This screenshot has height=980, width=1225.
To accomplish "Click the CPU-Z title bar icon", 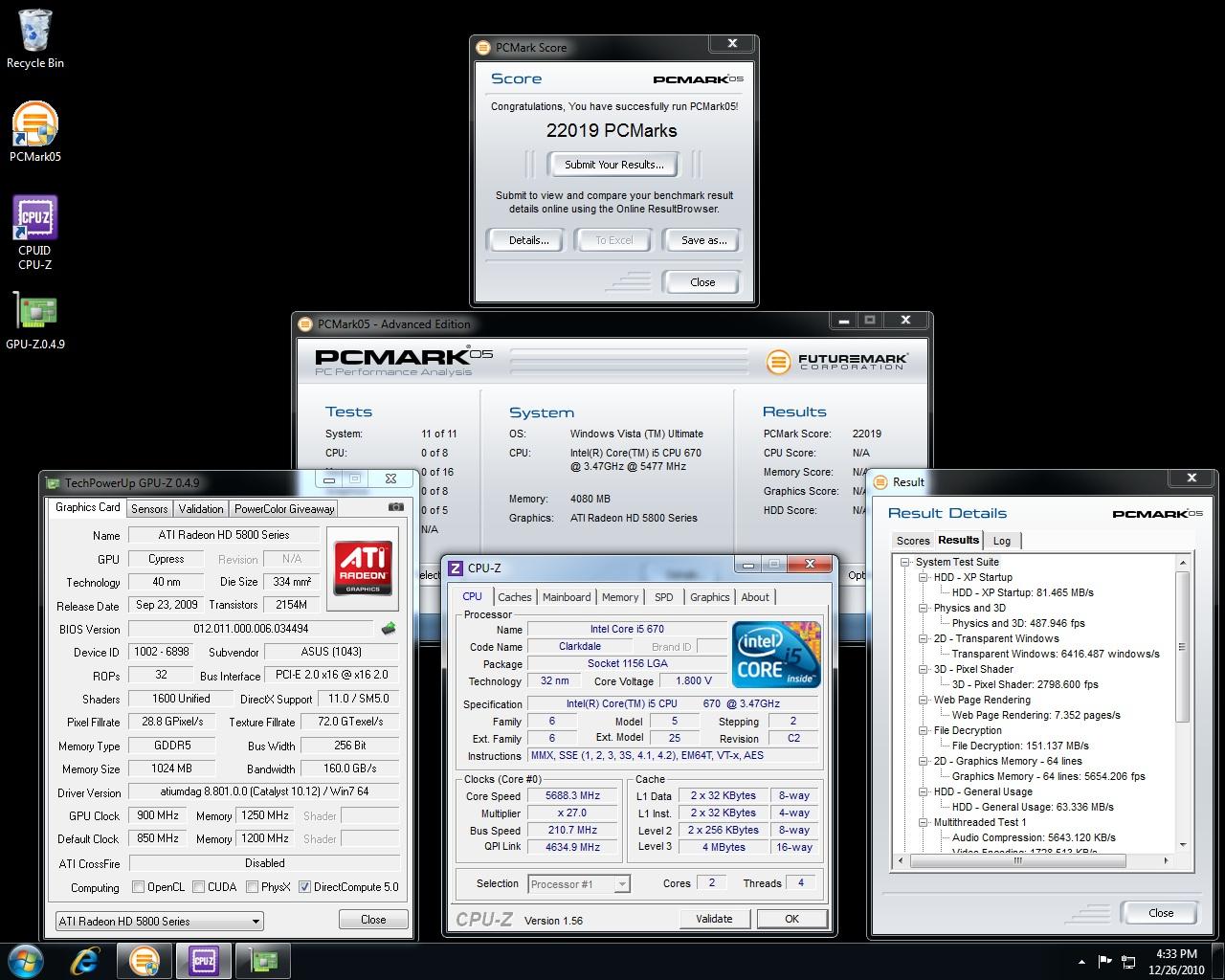I will click(x=456, y=568).
